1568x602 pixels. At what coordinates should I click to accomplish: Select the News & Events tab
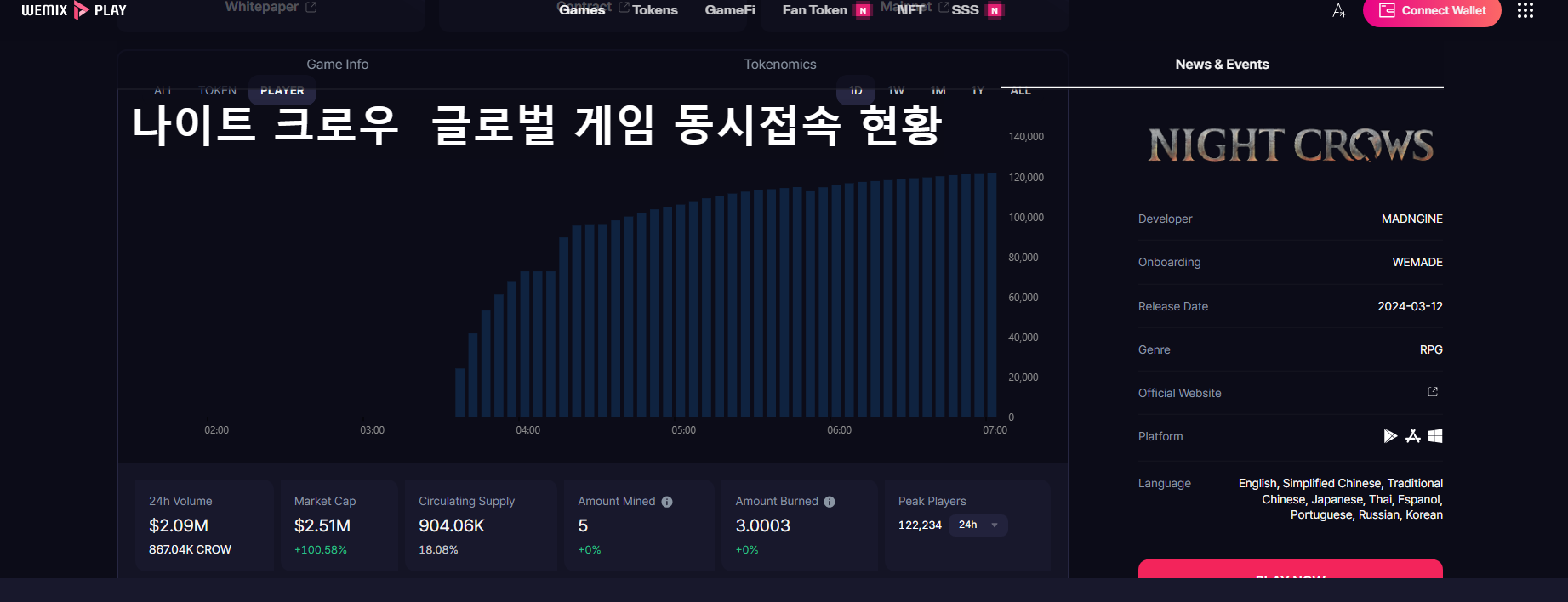click(1223, 65)
